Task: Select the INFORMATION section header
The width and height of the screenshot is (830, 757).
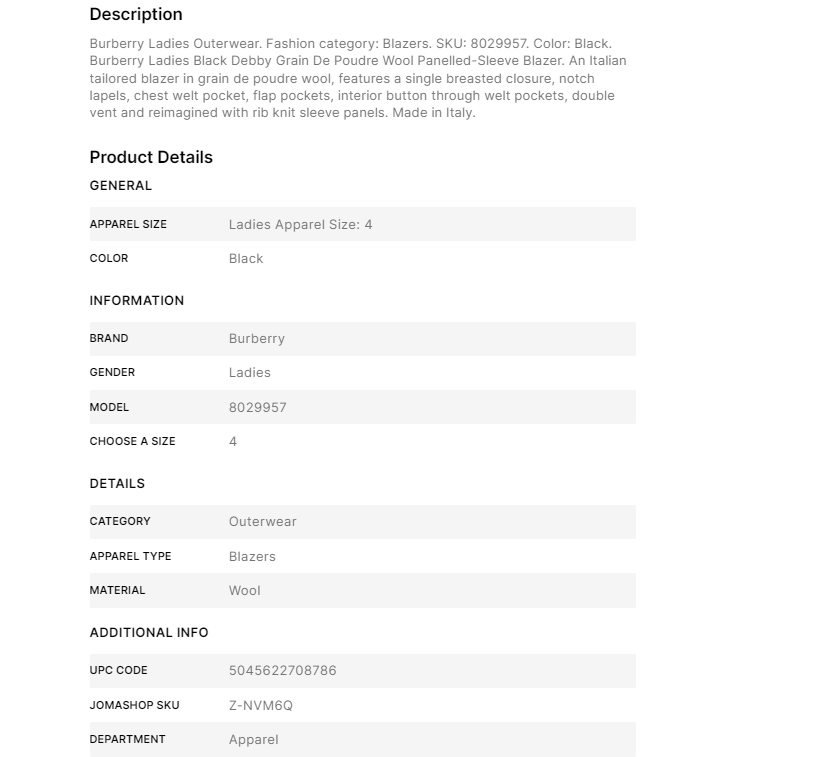Action: point(137,300)
